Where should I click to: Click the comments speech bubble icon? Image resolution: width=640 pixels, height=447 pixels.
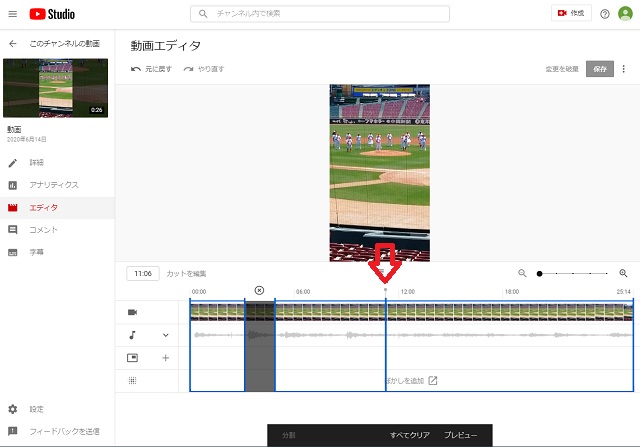pyautogui.click(x=13, y=230)
